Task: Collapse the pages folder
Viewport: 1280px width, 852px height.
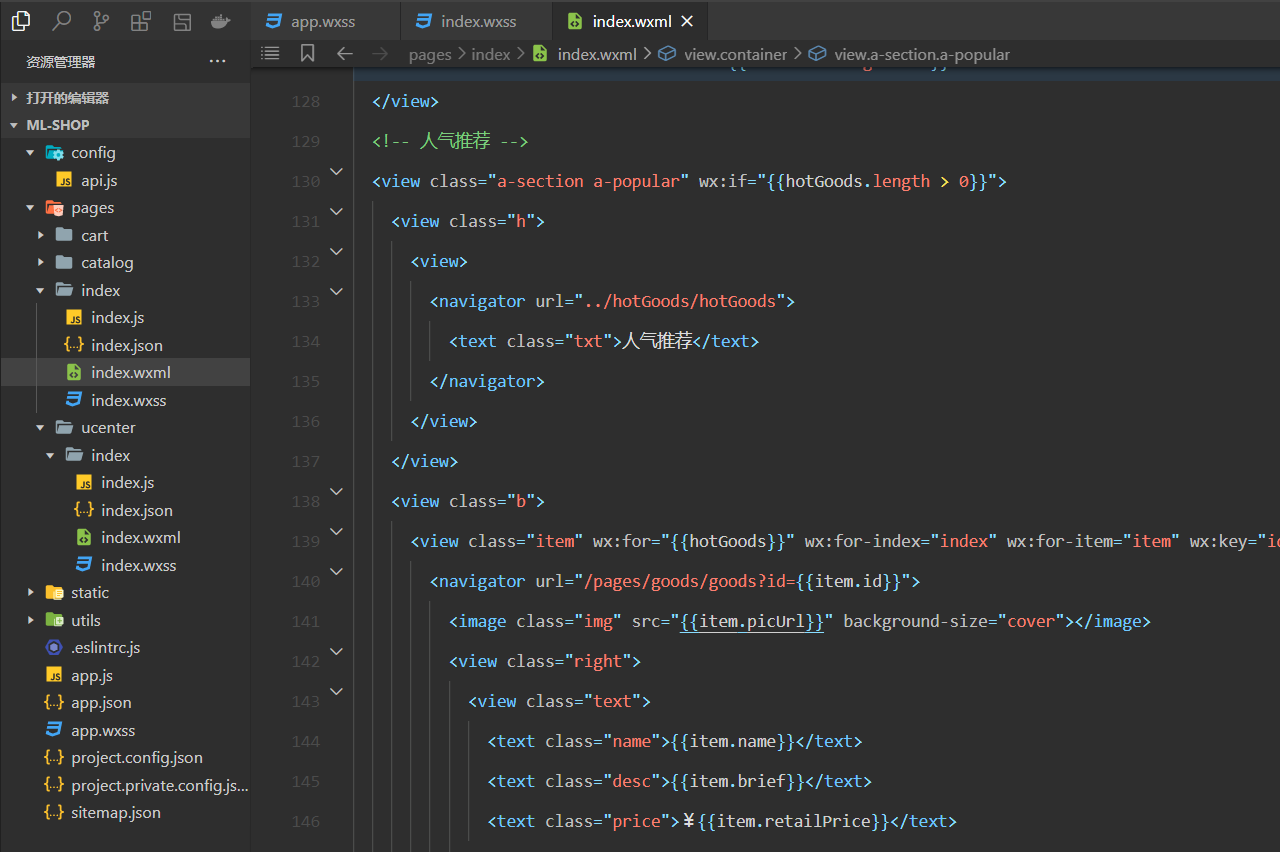Action: (x=125, y=208)
